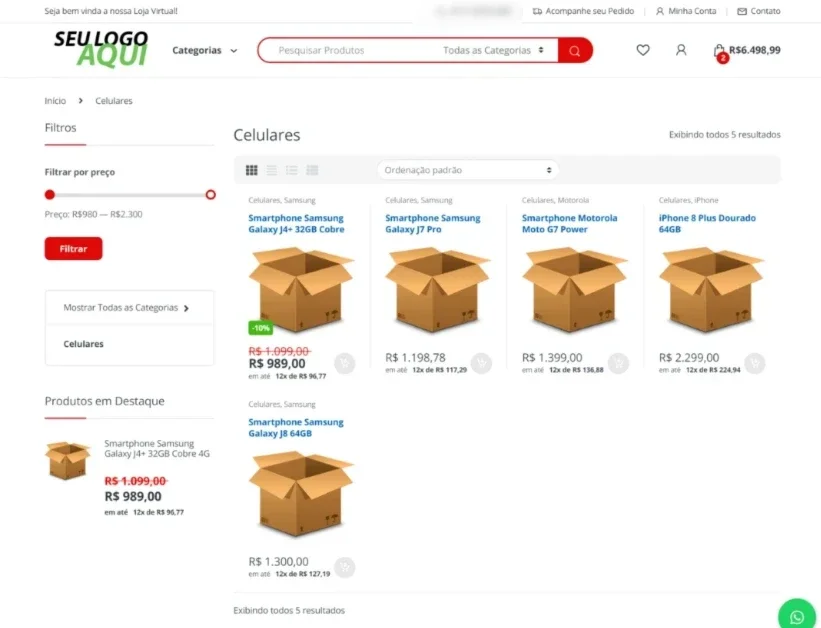Switch to grid view layout
The height and width of the screenshot is (628, 821).
(251, 170)
